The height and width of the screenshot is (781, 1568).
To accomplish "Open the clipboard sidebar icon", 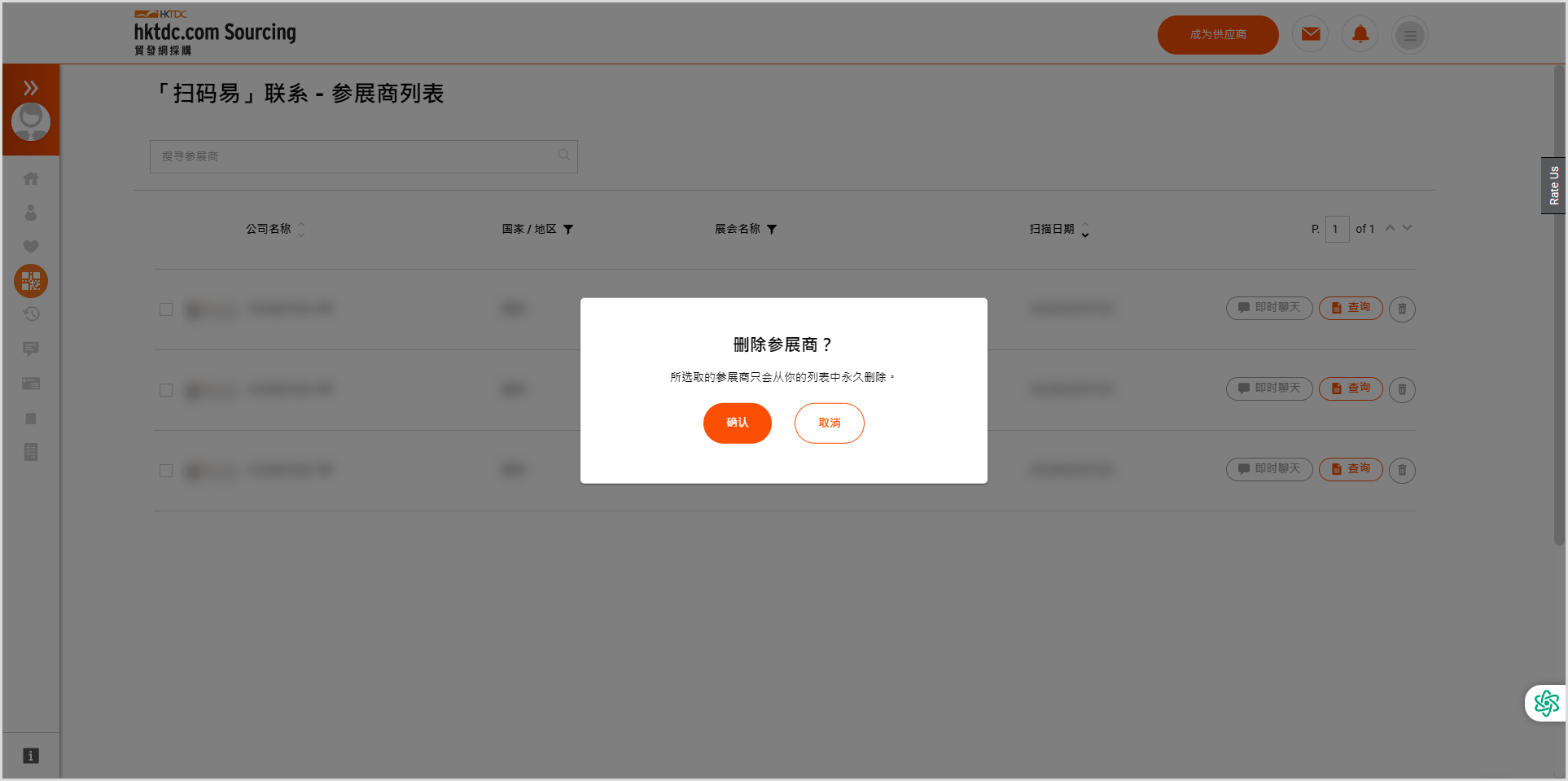I will coord(31,418).
